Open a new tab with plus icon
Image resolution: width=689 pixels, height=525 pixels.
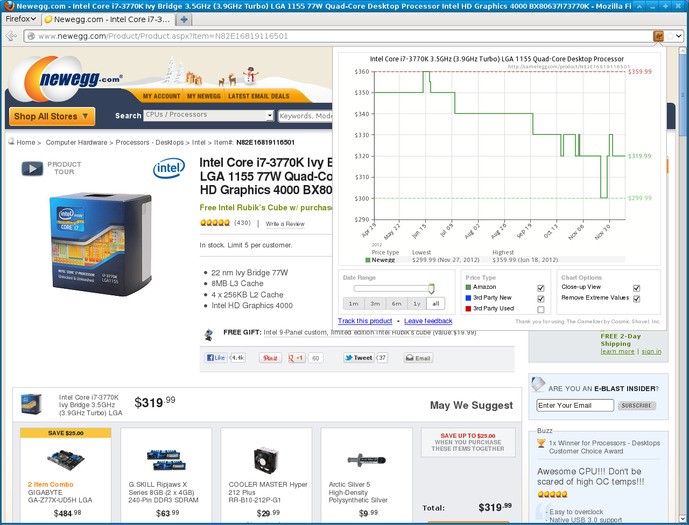pos(184,19)
